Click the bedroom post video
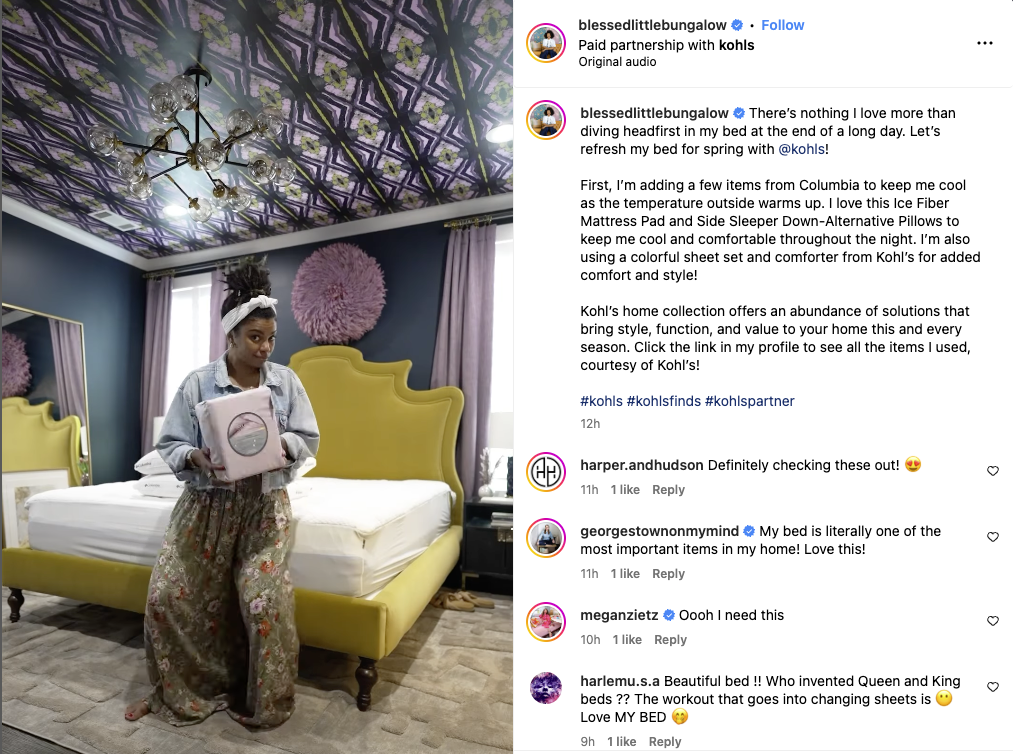The height and width of the screenshot is (754, 1013). (x=257, y=377)
